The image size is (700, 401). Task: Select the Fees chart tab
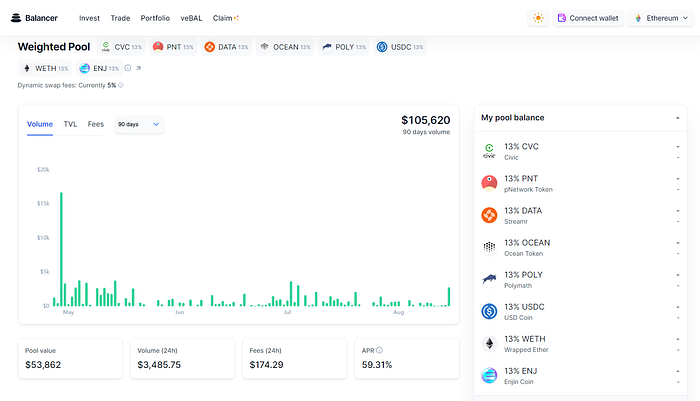point(96,124)
